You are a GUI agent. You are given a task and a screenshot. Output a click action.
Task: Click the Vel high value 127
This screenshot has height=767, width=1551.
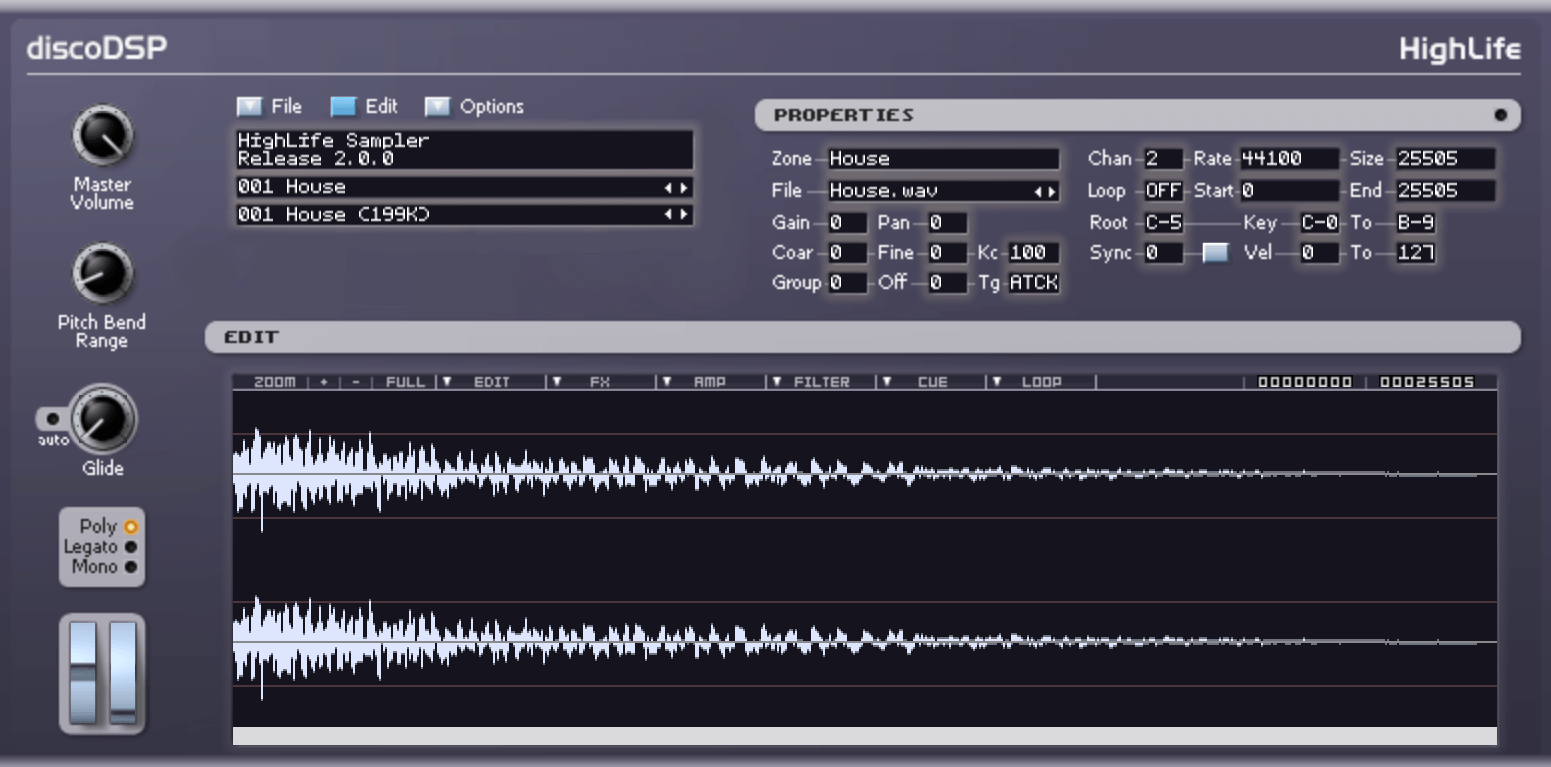pos(1416,253)
